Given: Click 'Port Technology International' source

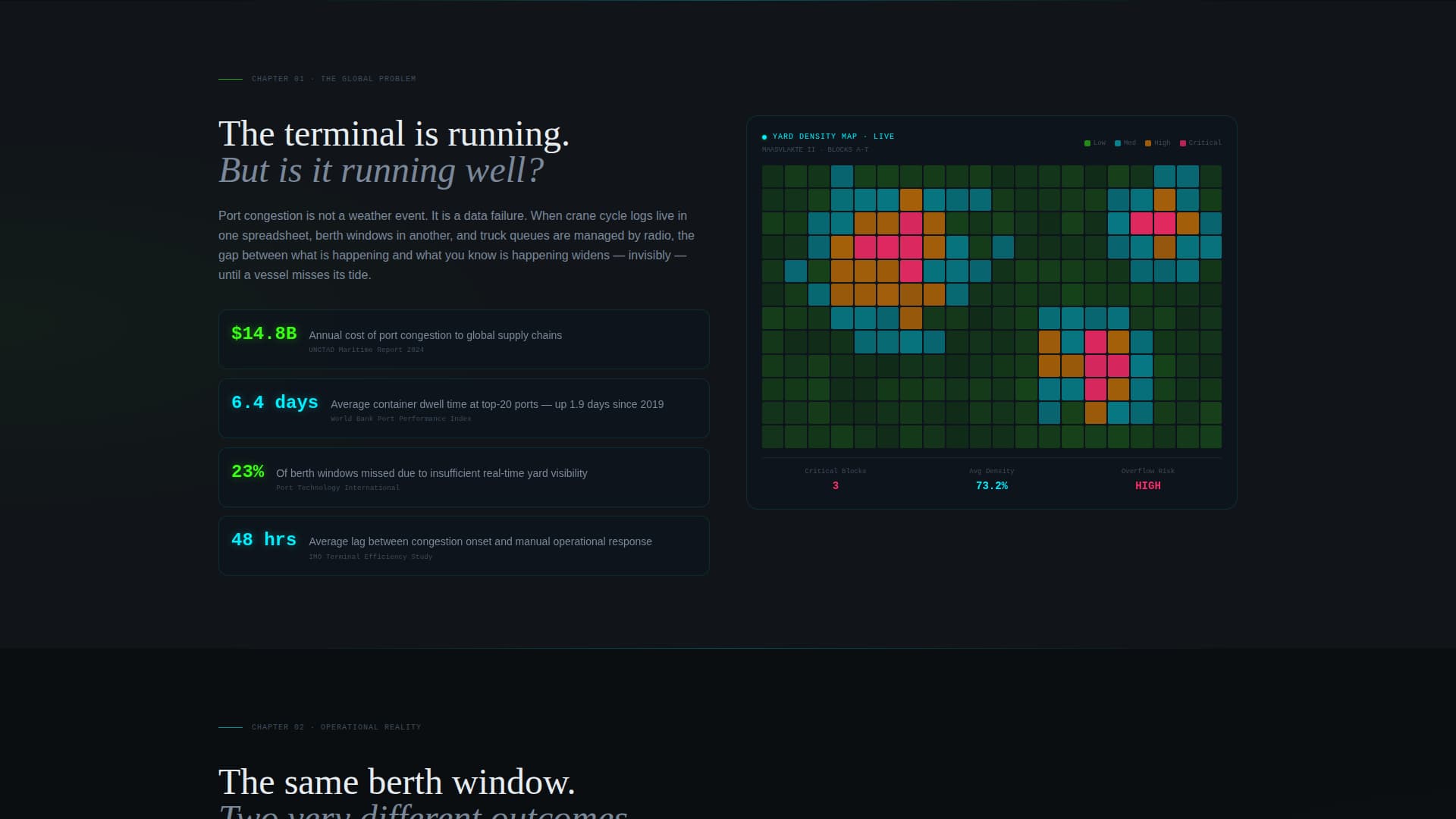Looking at the screenshot, I should (x=337, y=488).
